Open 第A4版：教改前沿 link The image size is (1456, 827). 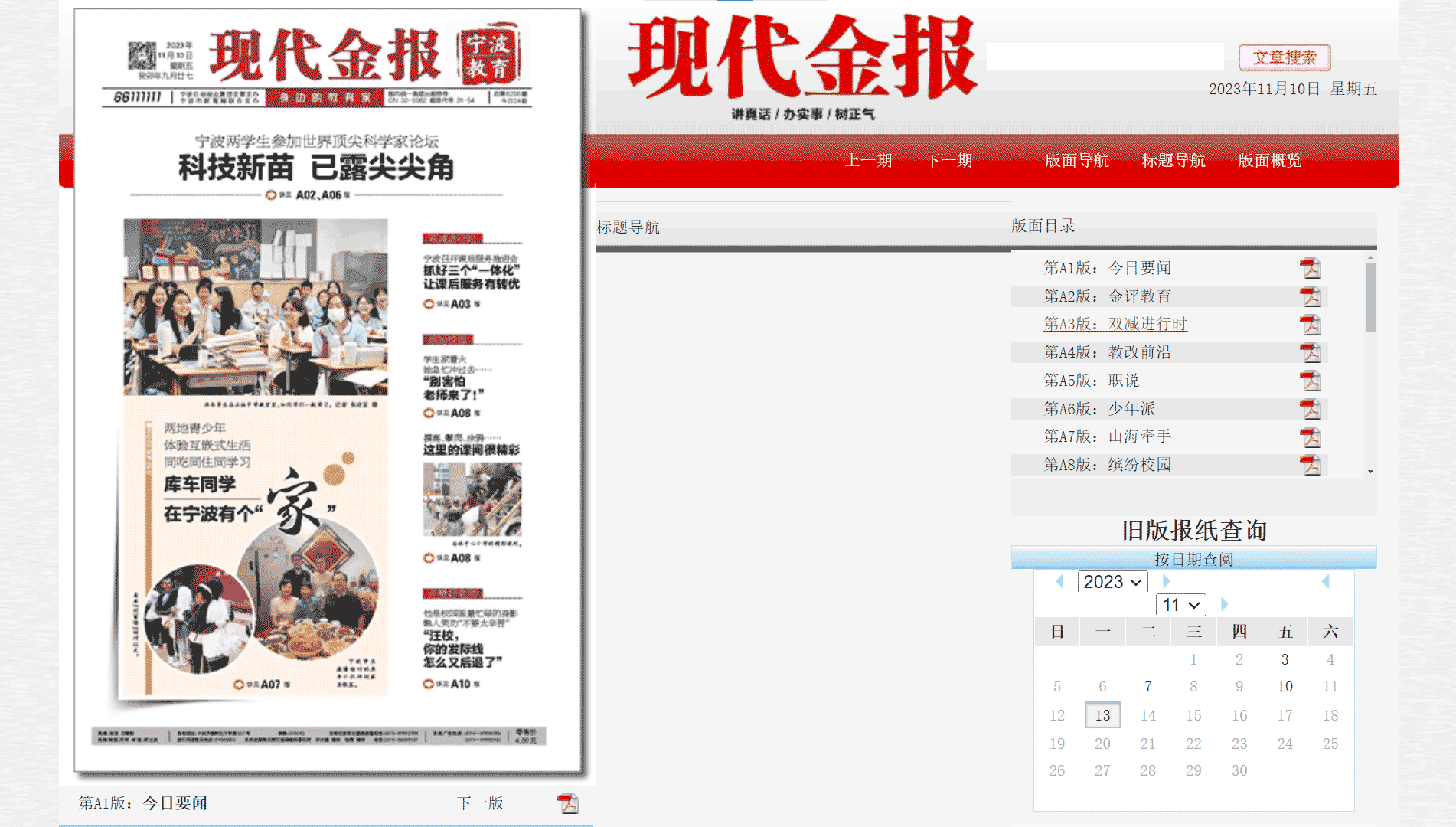pos(1108,352)
